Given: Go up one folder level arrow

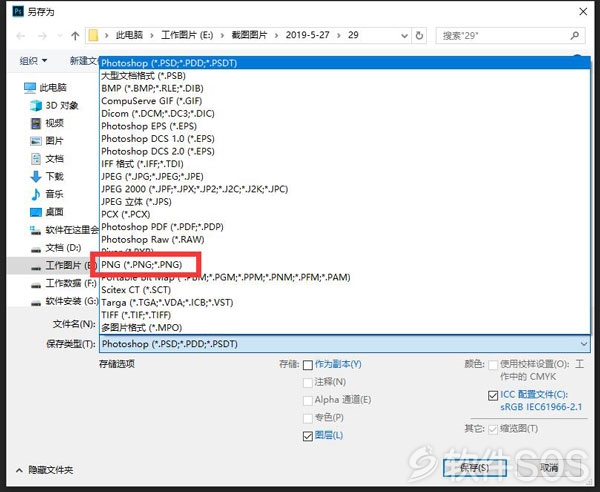Looking at the screenshot, I should coord(75,36).
